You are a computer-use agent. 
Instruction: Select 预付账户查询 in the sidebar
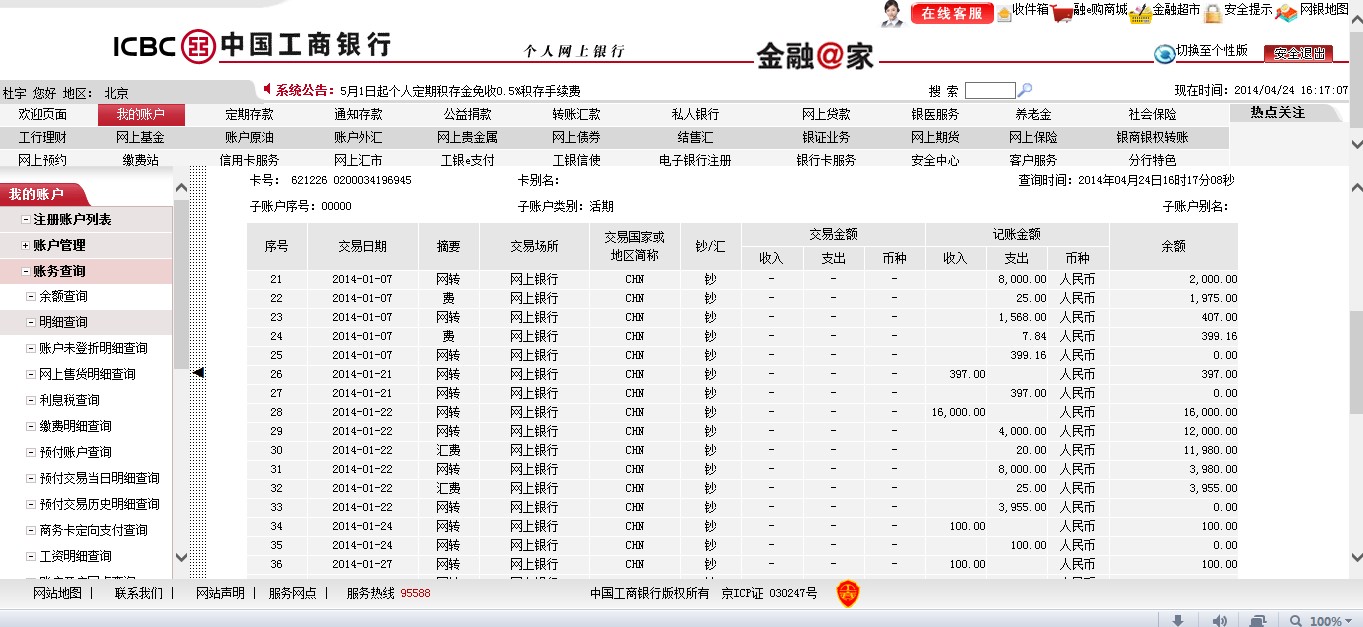(75, 453)
